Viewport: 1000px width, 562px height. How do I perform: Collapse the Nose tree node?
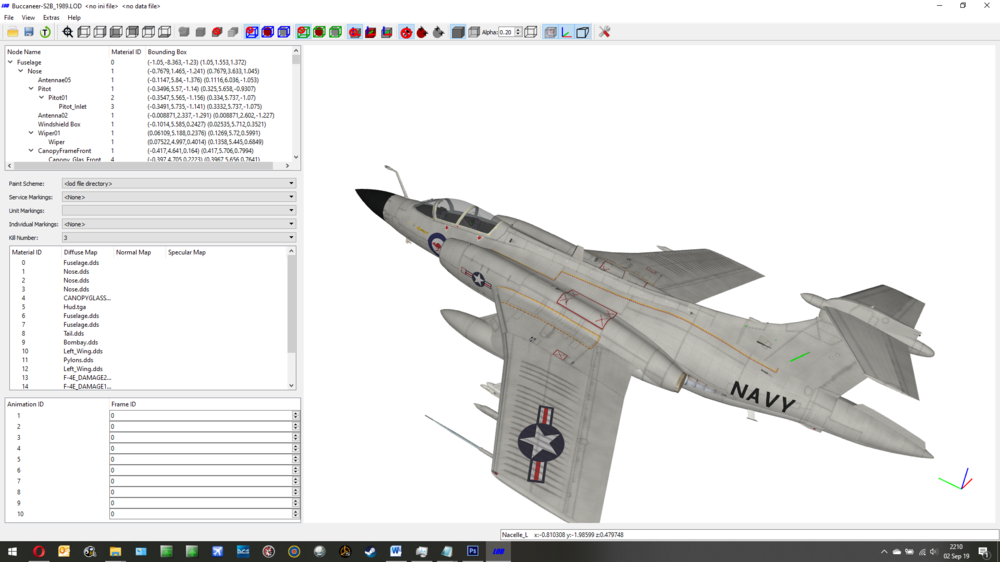pos(21,71)
